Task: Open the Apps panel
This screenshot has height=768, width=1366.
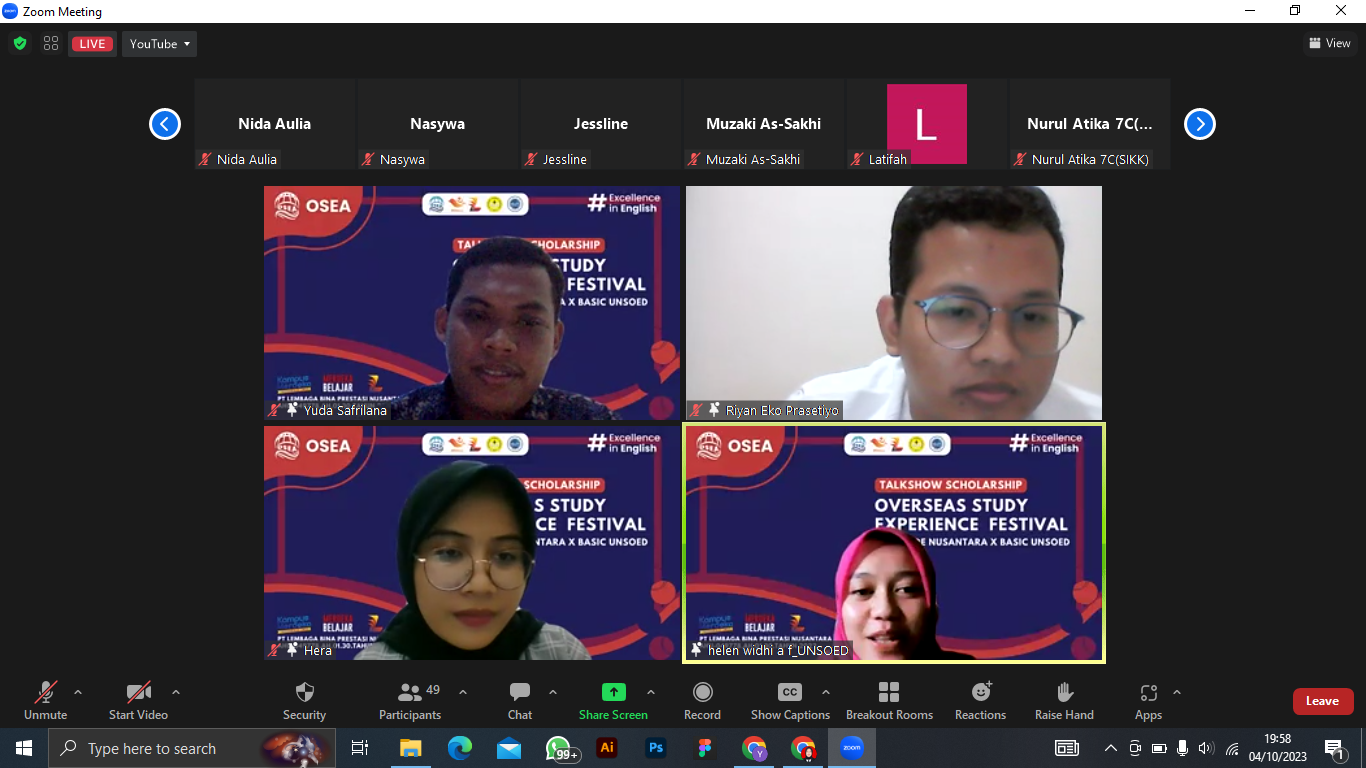Action: pyautogui.click(x=1148, y=693)
